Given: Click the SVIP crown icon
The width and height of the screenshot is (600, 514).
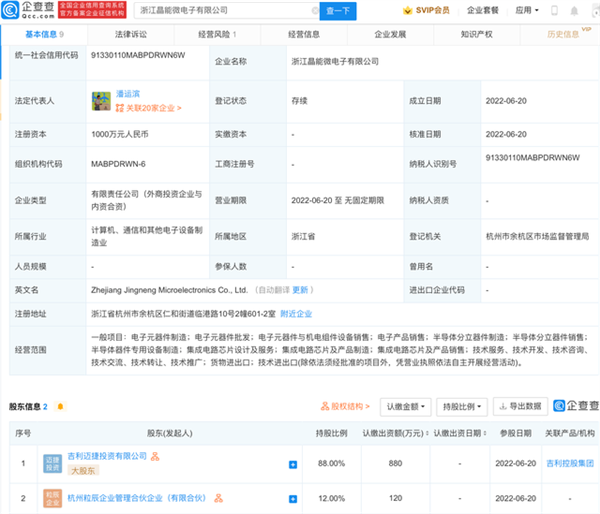Looking at the screenshot, I should pyautogui.click(x=408, y=10).
